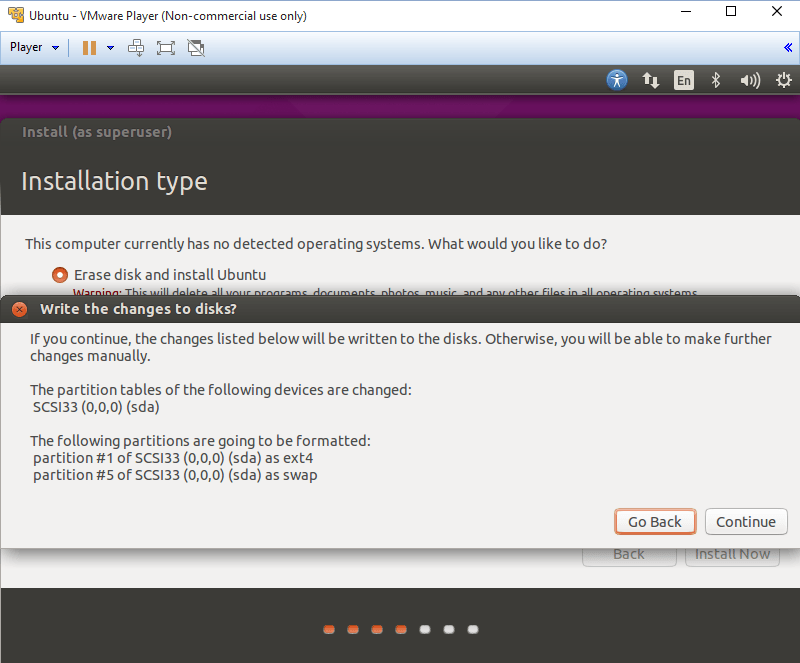Maximize the VMware Player window
The height and width of the screenshot is (663, 800).
click(731, 13)
